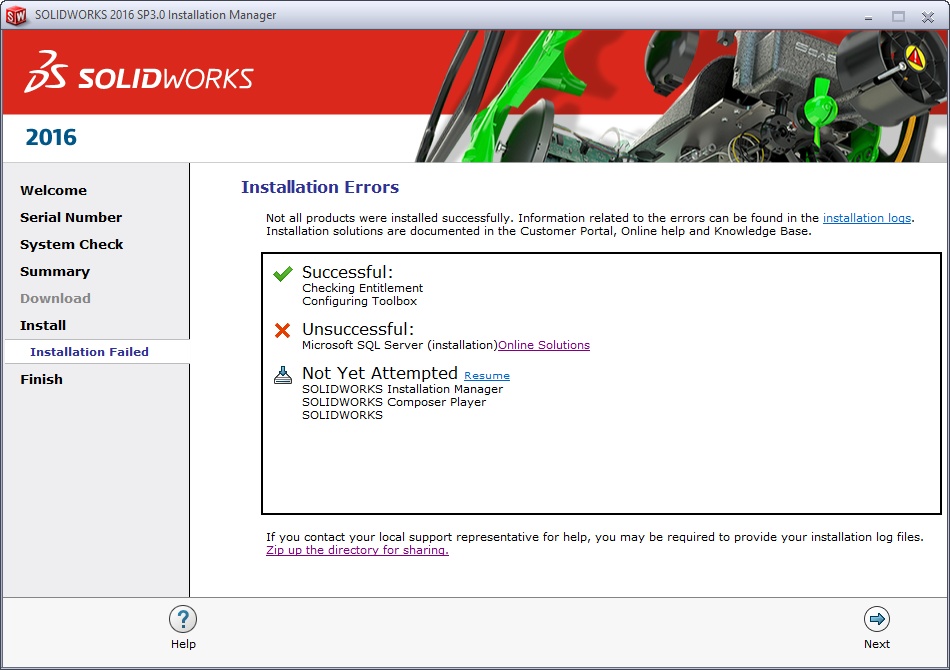Go to the Serial Number step
The image size is (950, 670).
point(71,217)
